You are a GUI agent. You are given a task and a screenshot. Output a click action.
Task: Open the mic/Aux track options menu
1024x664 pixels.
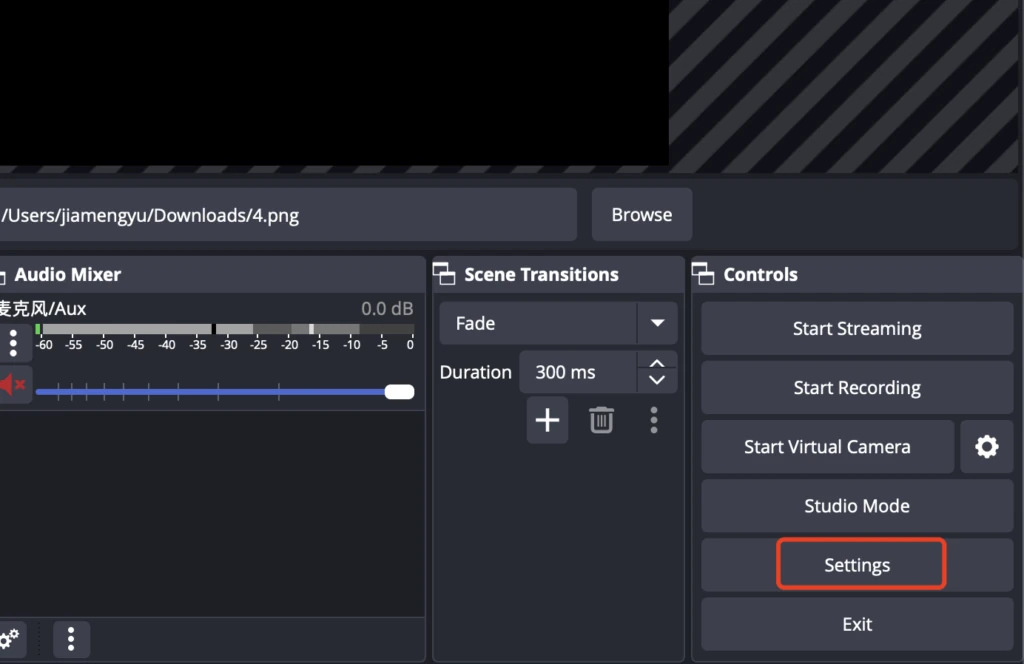(13, 342)
